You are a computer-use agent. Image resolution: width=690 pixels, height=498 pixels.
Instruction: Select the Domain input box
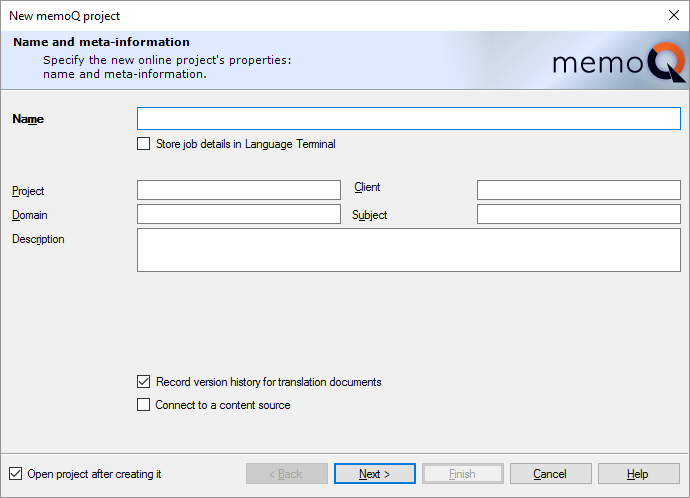point(239,214)
